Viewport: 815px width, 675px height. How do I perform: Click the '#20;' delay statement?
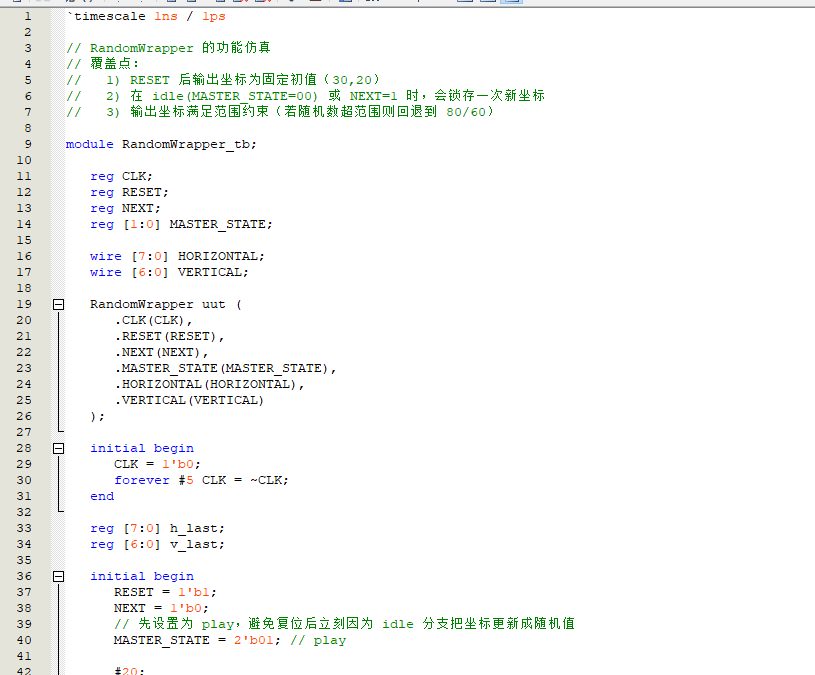(129, 671)
